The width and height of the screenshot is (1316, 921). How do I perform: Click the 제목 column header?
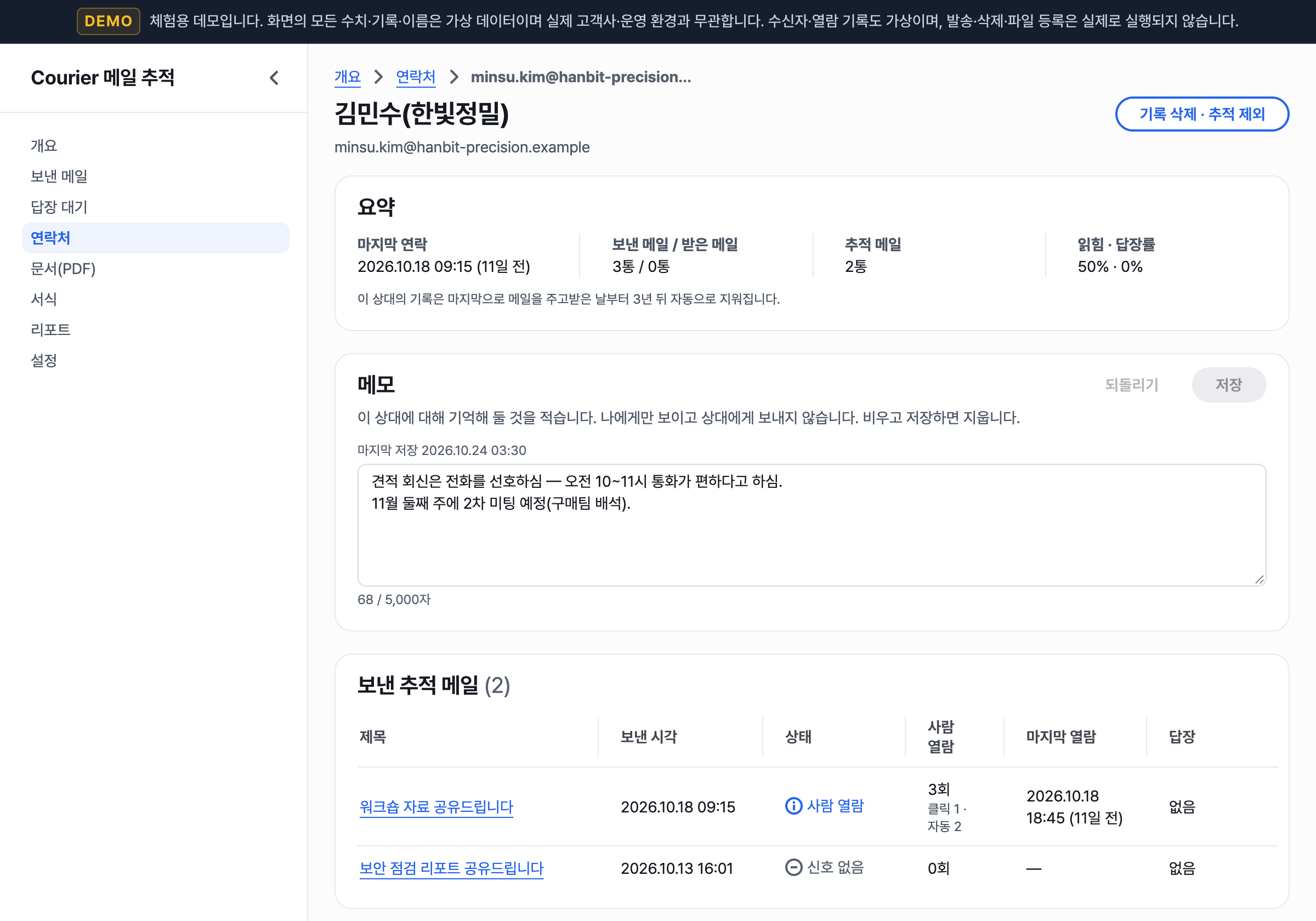tap(372, 737)
